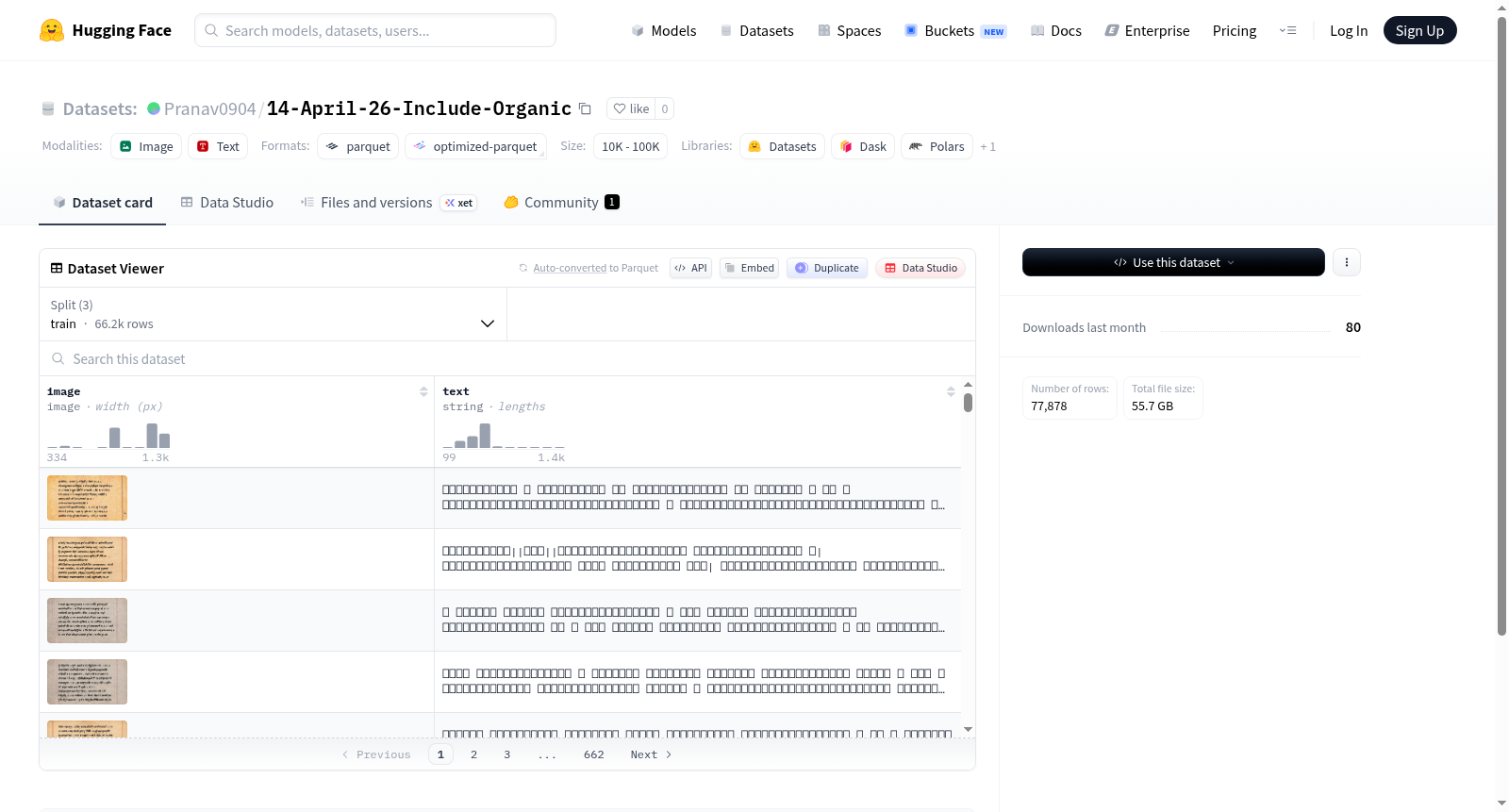Open the fourth row image thumbnail

pos(87,682)
